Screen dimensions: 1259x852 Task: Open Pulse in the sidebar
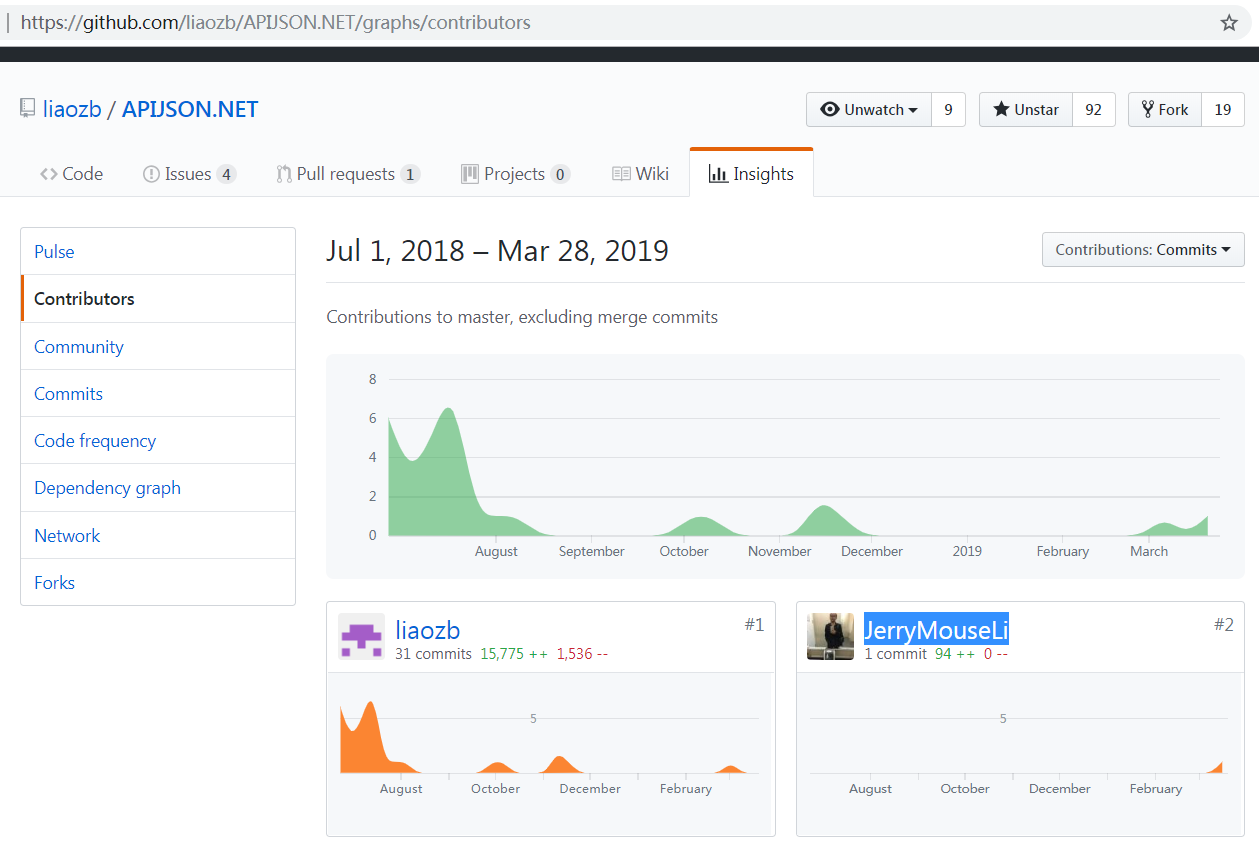(x=158, y=252)
